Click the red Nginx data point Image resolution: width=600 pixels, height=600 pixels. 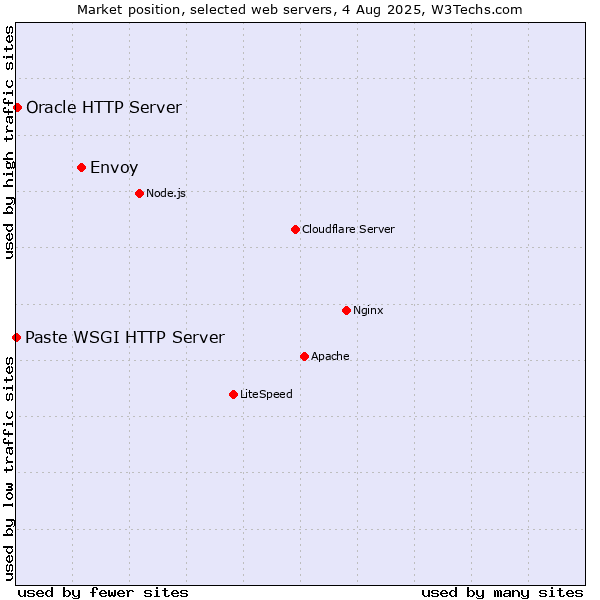pos(347,311)
